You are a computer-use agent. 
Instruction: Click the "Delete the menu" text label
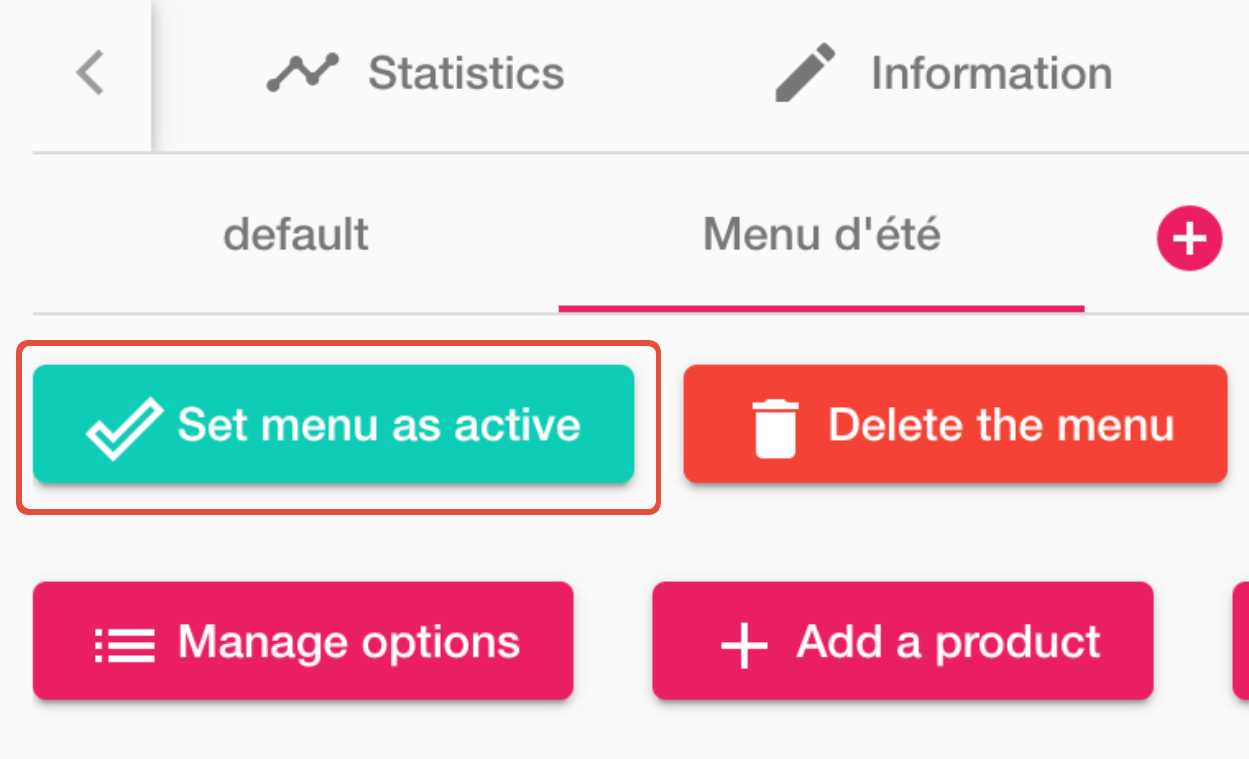(x=1001, y=425)
